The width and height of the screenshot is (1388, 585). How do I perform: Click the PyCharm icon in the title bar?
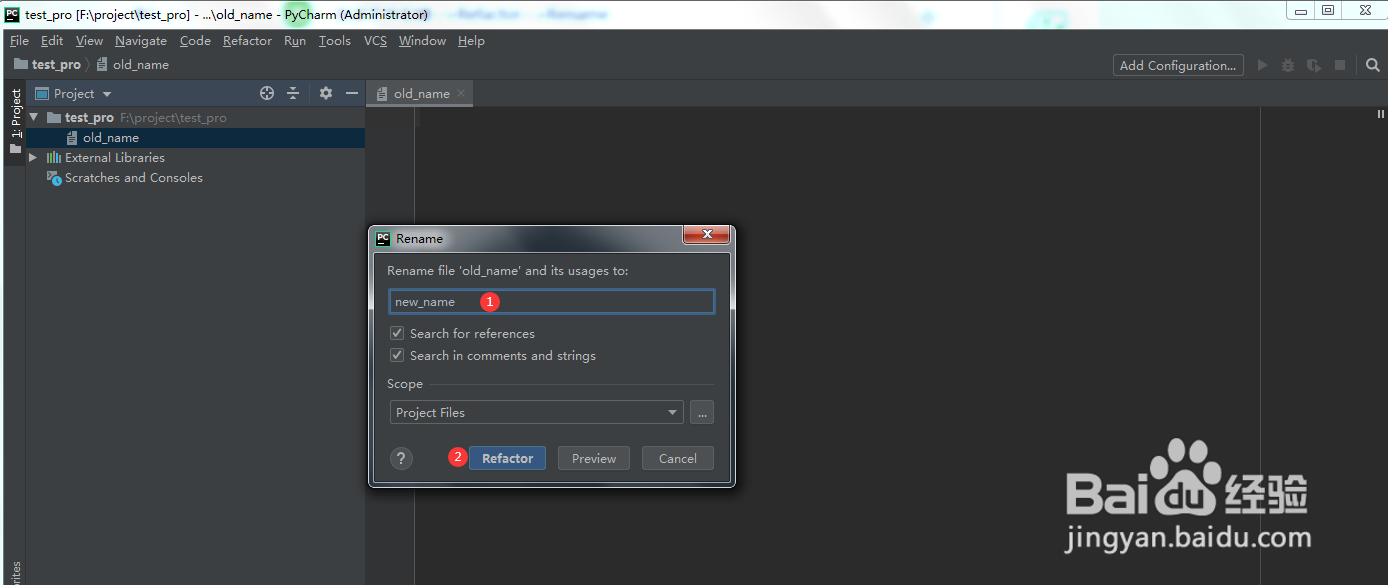pos(12,14)
